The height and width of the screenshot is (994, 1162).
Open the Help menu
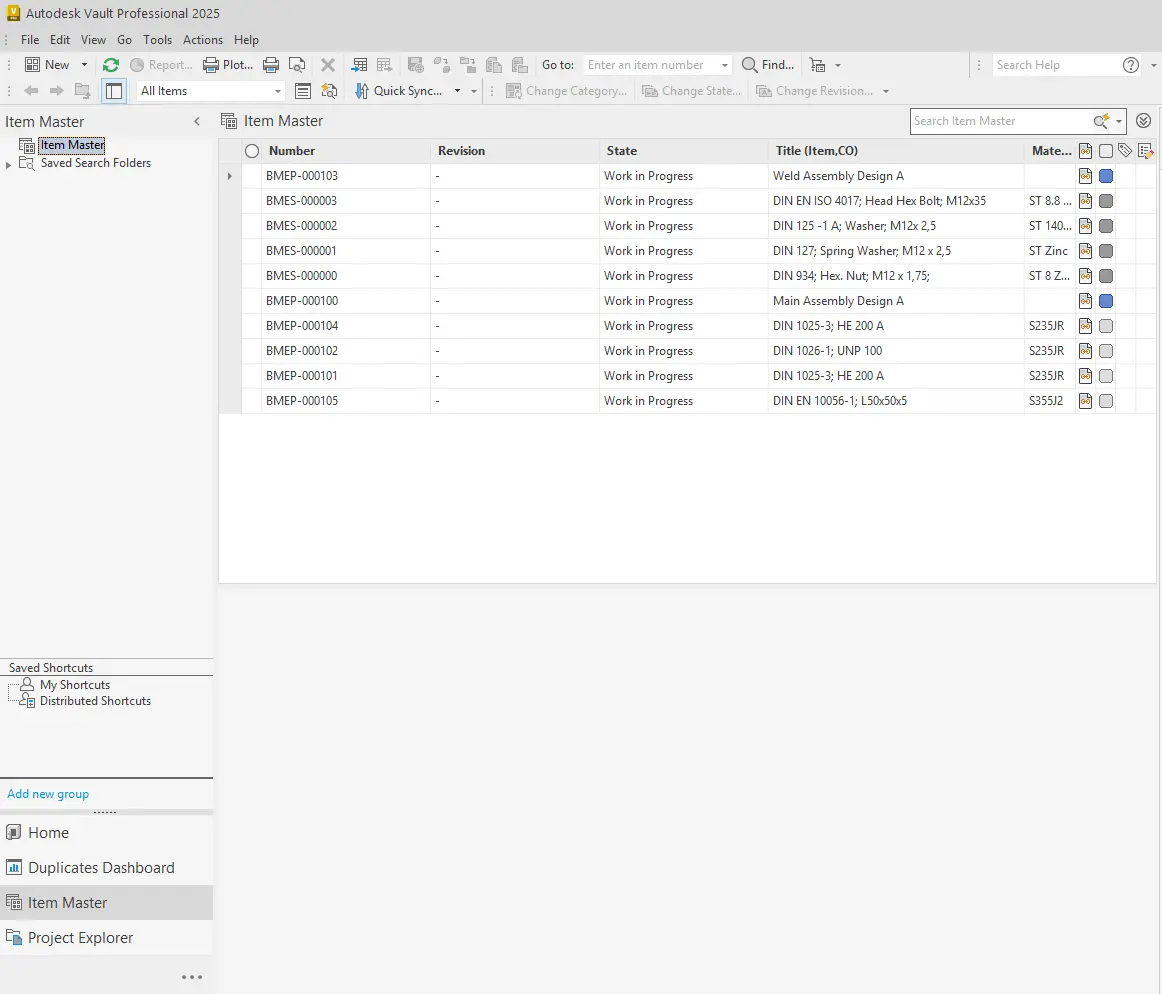pos(246,40)
